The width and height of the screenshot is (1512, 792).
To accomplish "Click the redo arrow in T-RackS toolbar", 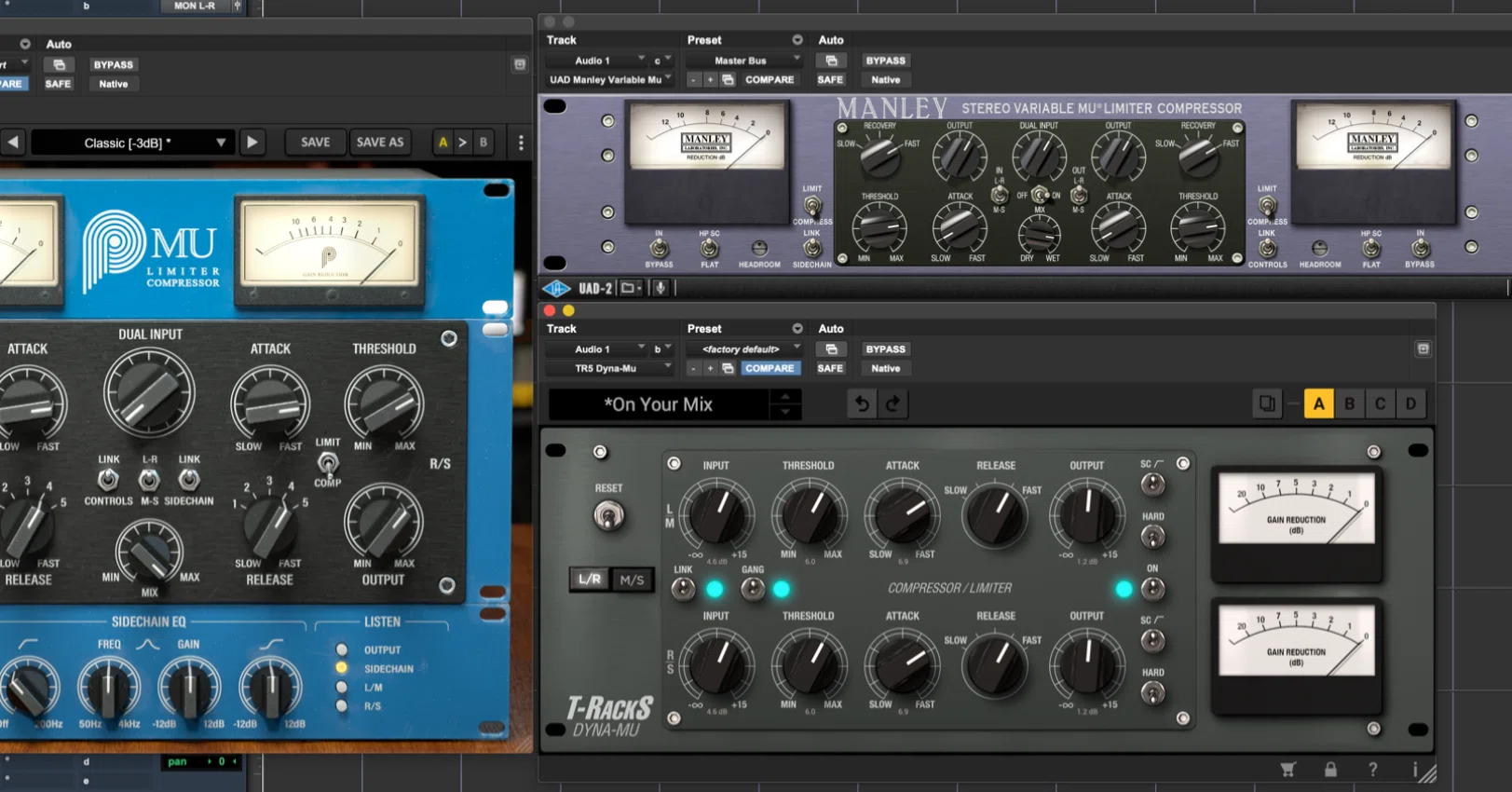I will click(x=893, y=403).
